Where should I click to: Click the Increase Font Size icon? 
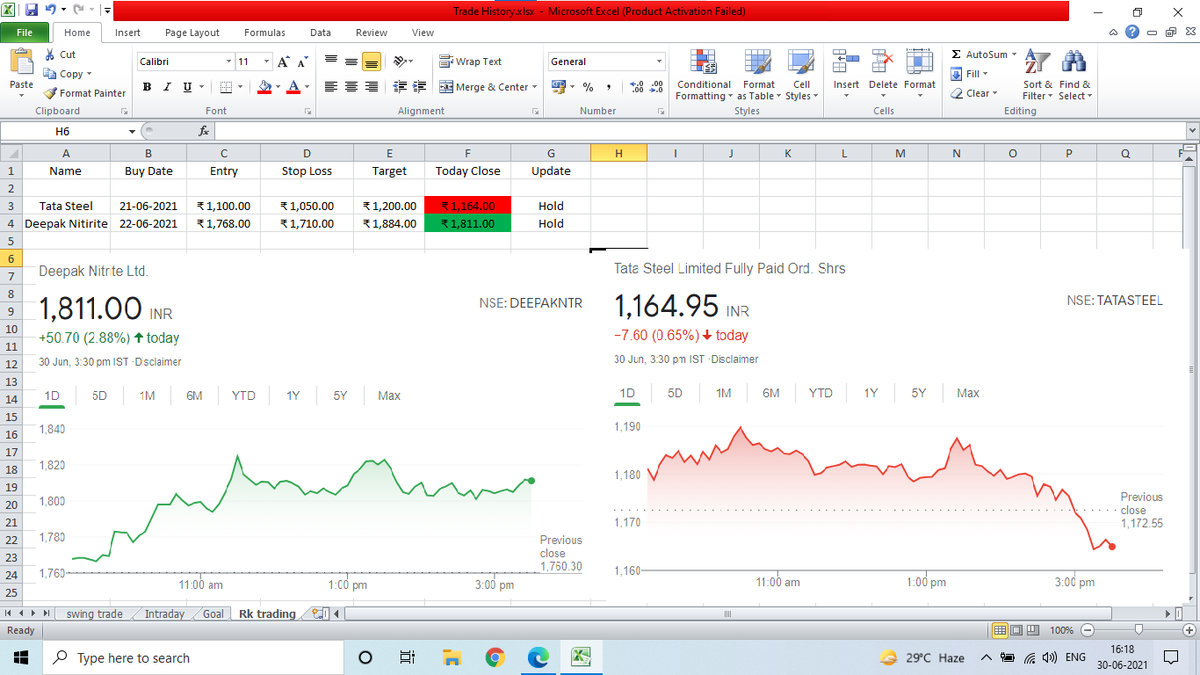(x=281, y=62)
